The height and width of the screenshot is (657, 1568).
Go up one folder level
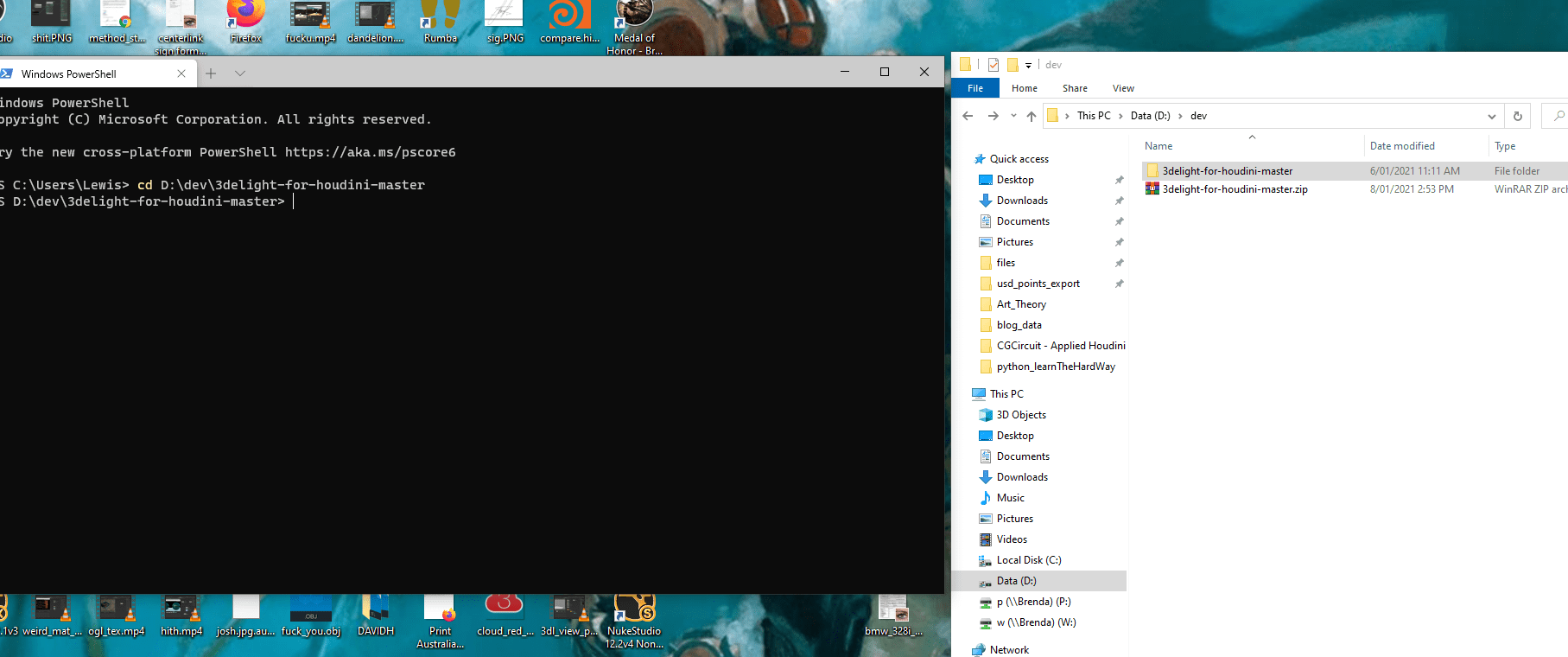click(x=1031, y=116)
